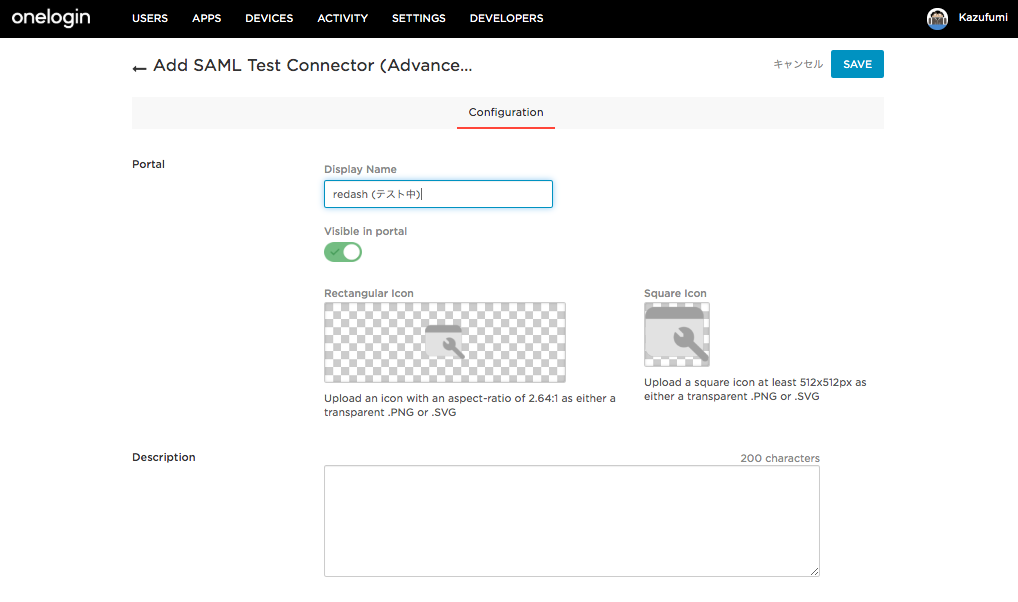Screen dimensions: 1018x602
Task: Open the USERS menu
Action: (150, 18)
